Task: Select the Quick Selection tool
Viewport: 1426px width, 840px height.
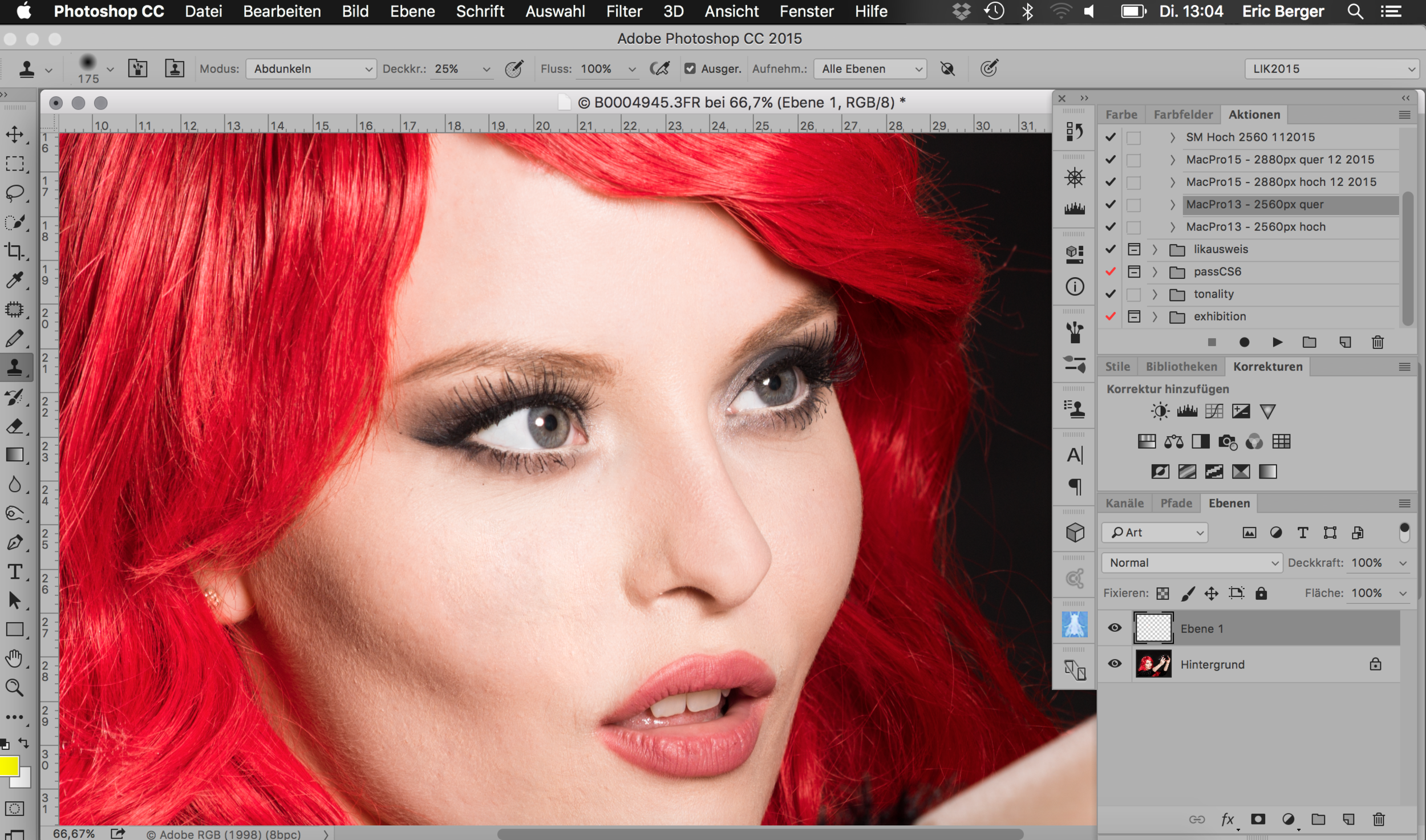Action: pyautogui.click(x=14, y=222)
